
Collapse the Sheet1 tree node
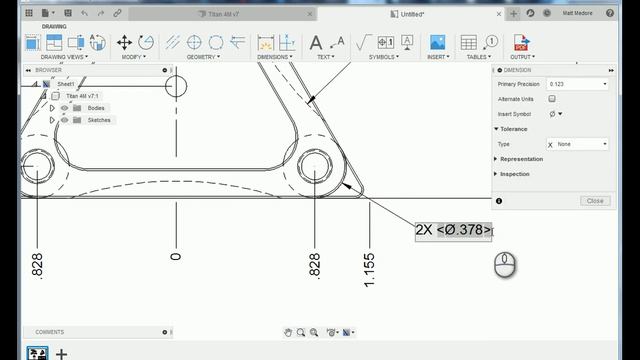click(x=35, y=84)
